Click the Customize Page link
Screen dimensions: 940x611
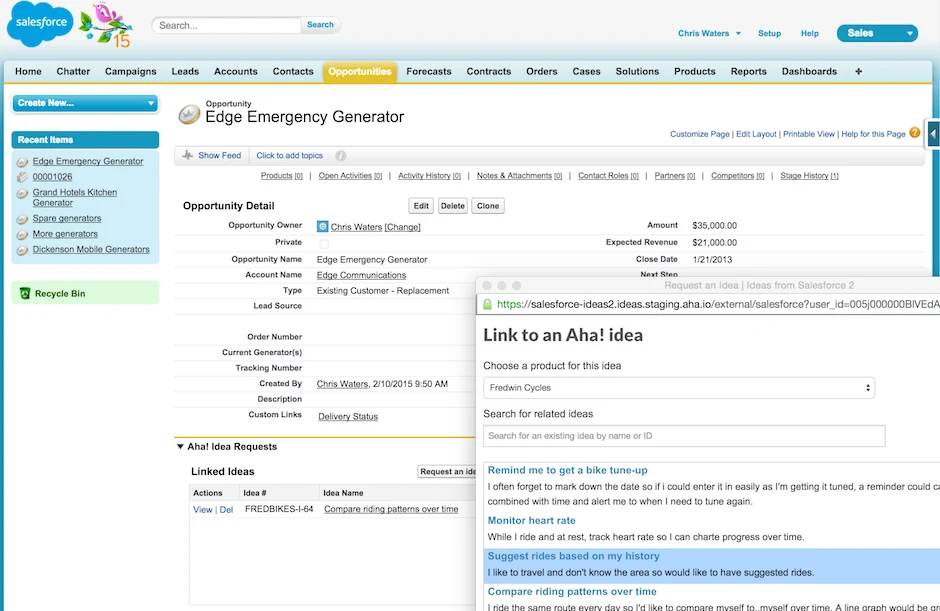click(700, 134)
